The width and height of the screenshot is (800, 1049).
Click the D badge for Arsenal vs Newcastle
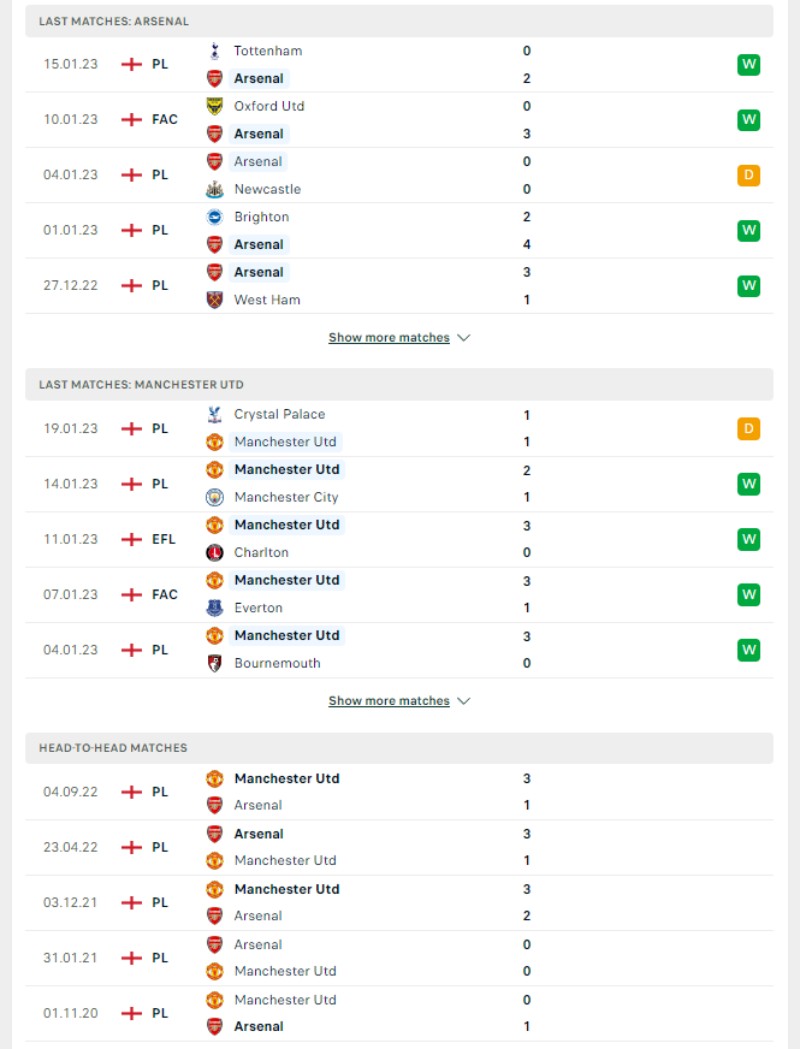748,175
